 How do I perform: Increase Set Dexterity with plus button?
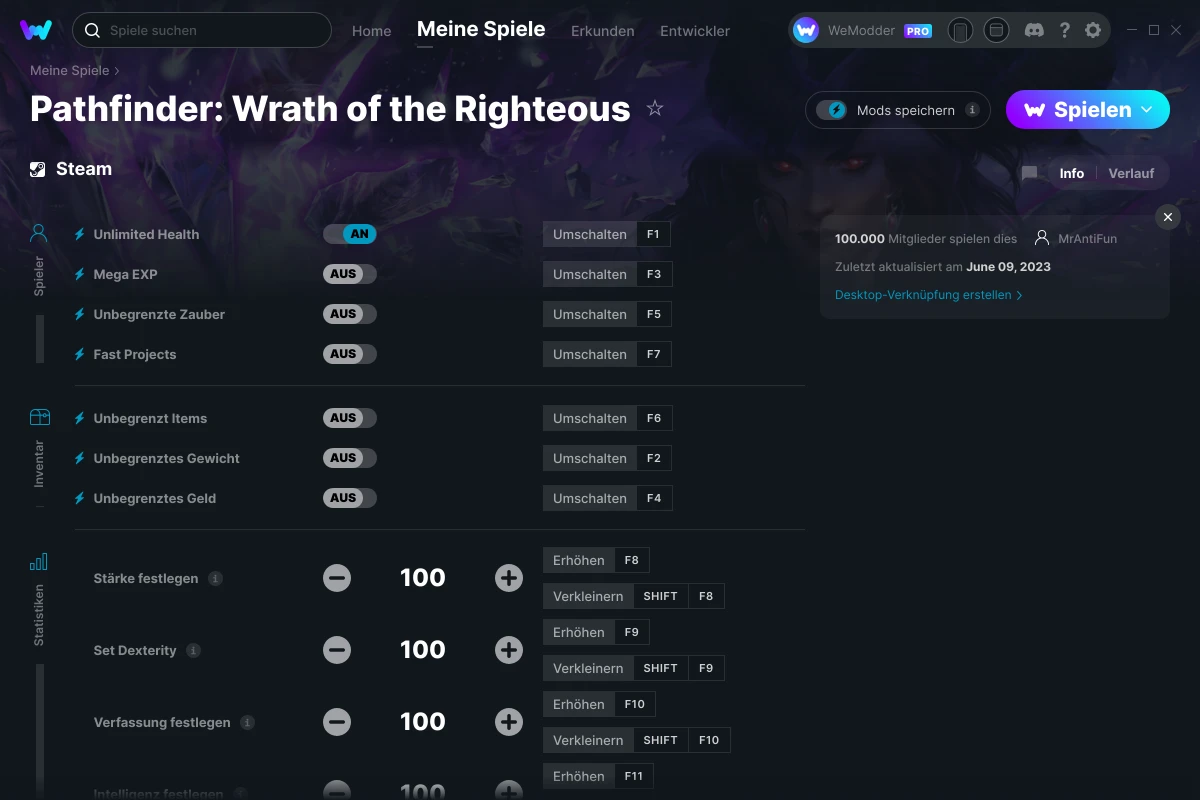point(509,650)
